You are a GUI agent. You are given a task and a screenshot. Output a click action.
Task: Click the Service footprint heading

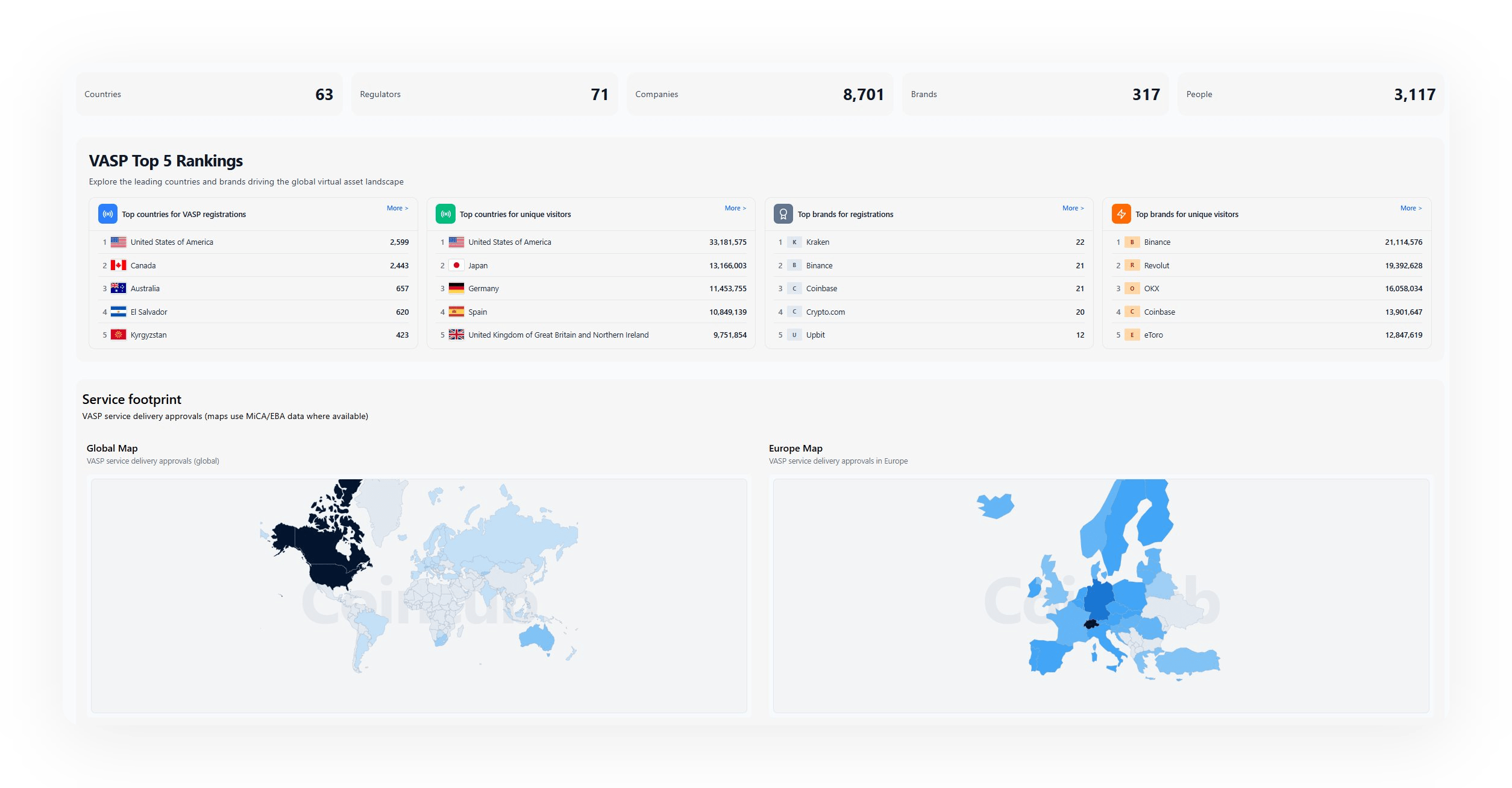[131, 399]
